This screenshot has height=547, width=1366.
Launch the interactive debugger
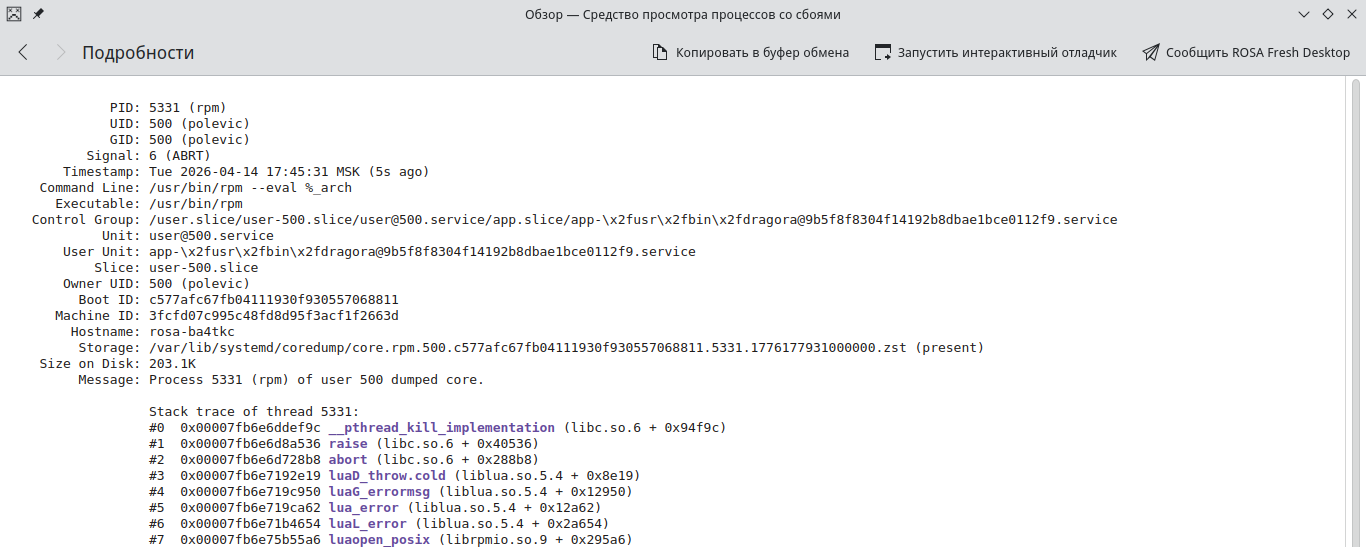[995, 52]
